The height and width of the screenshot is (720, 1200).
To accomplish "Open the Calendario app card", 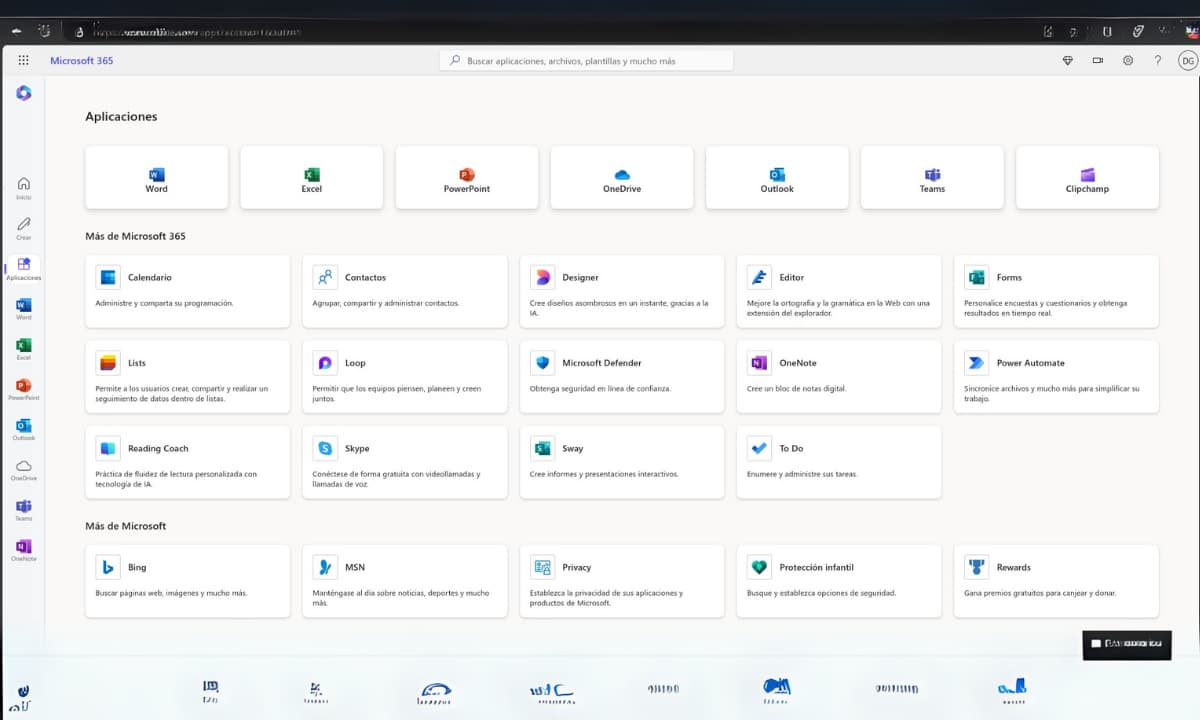I will 188,291.
